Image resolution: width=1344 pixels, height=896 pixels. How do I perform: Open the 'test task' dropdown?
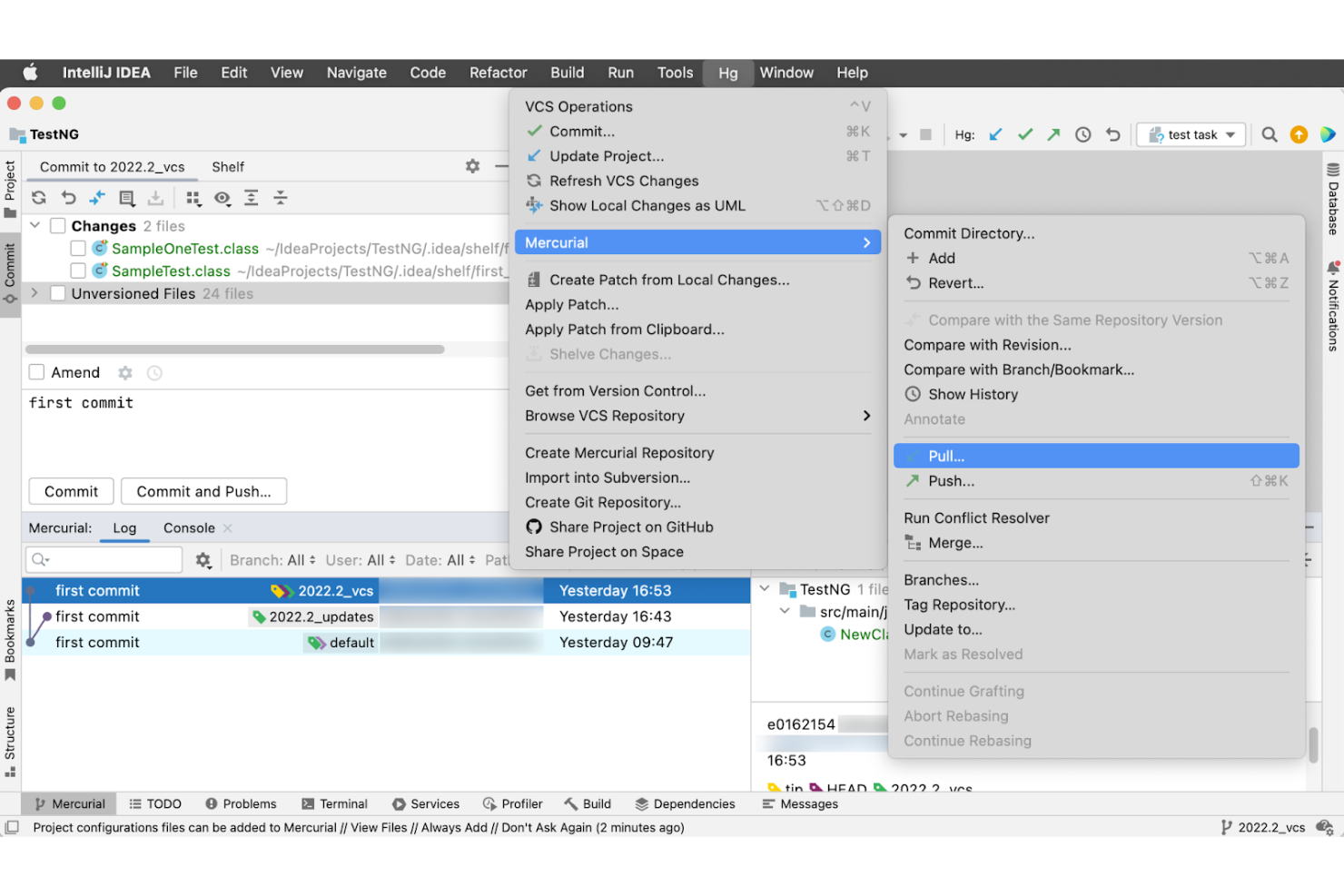point(1191,133)
